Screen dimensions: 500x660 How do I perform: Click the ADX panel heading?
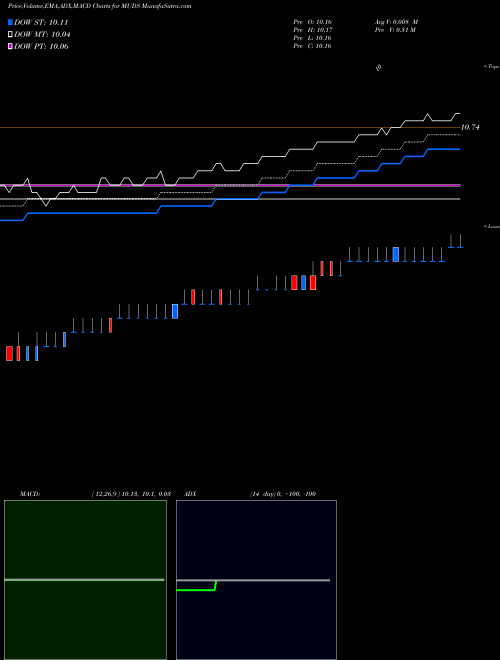click(190, 494)
